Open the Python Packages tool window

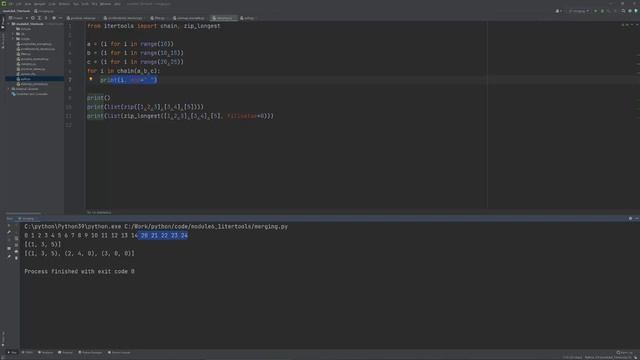click(90, 352)
